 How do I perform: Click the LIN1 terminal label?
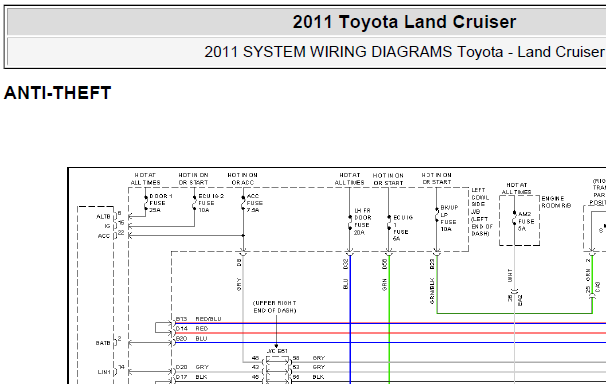click(x=104, y=372)
